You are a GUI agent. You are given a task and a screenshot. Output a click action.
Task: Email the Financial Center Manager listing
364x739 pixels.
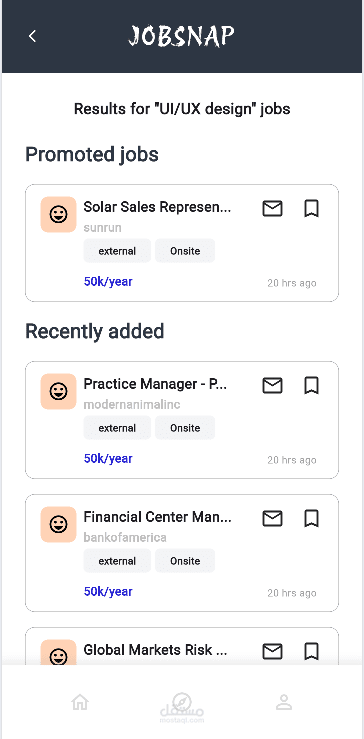point(272,518)
